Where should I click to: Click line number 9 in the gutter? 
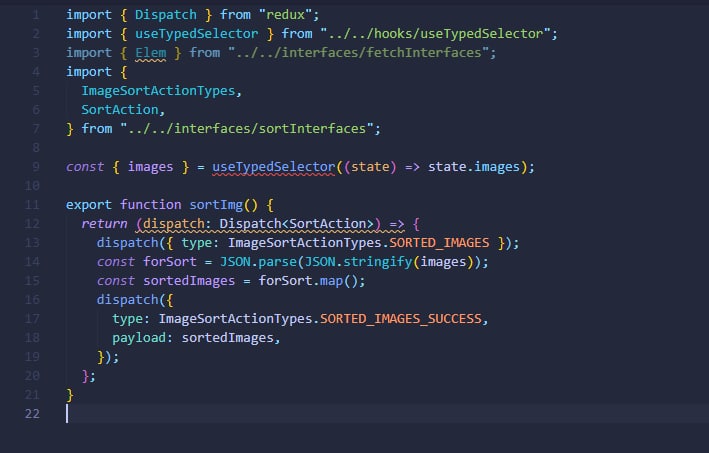(36, 167)
